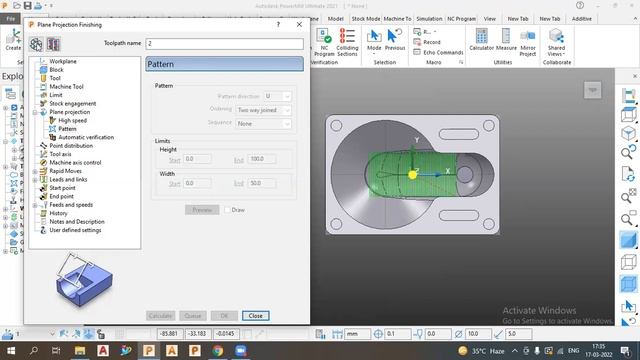Switch to the Stock Model tab
The height and width of the screenshot is (360, 640).
pos(366,19)
